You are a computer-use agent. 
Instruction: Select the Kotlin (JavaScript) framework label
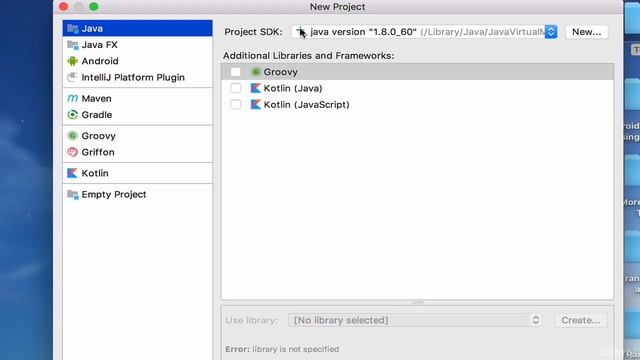click(x=307, y=104)
